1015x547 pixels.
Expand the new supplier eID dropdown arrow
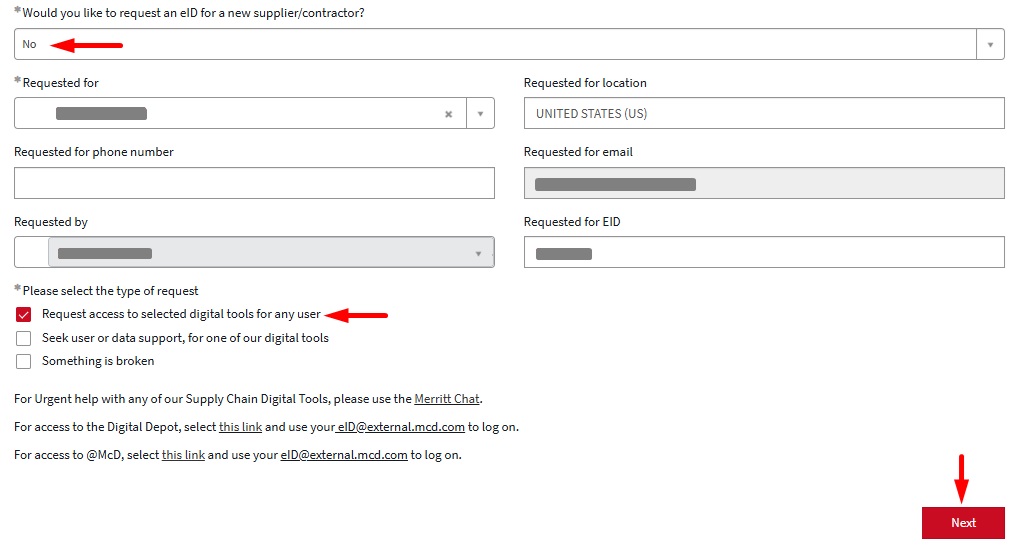pyautogui.click(x=990, y=45)
